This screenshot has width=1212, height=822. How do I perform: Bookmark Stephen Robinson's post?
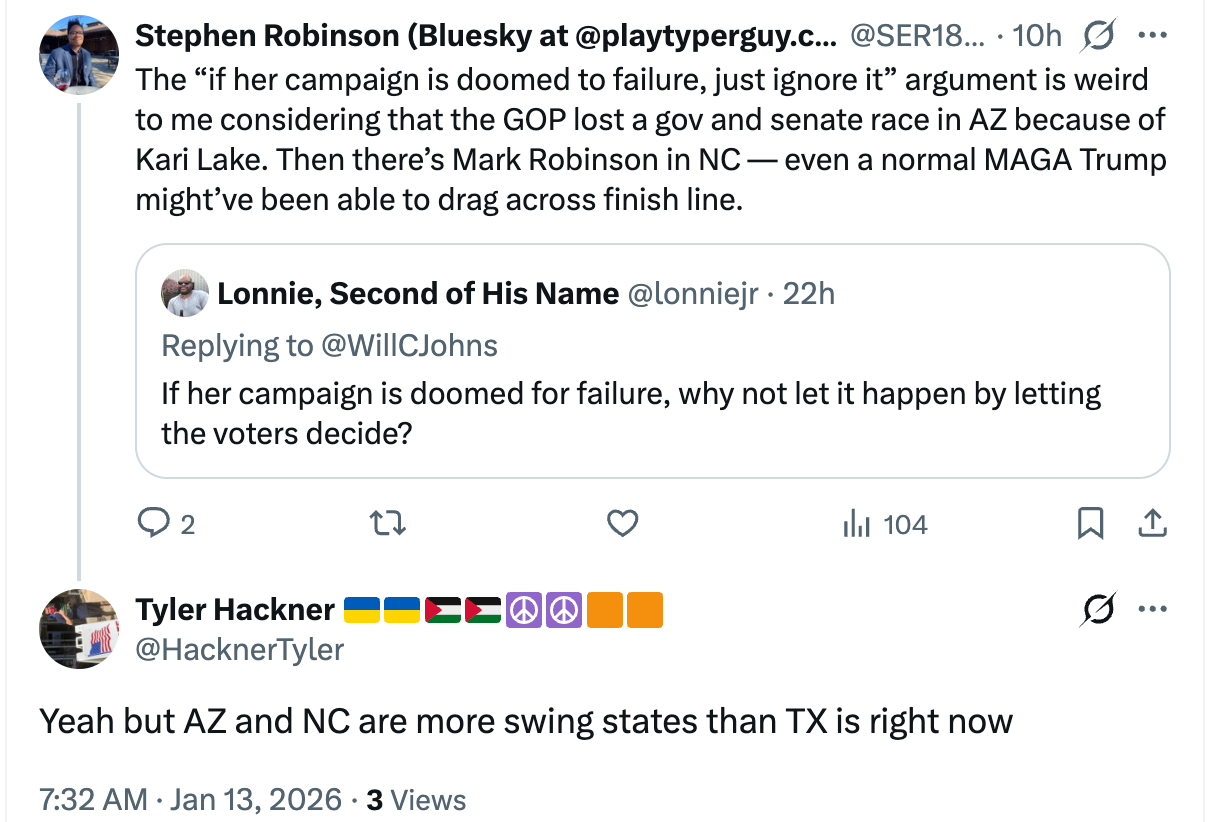point(1090,523)
